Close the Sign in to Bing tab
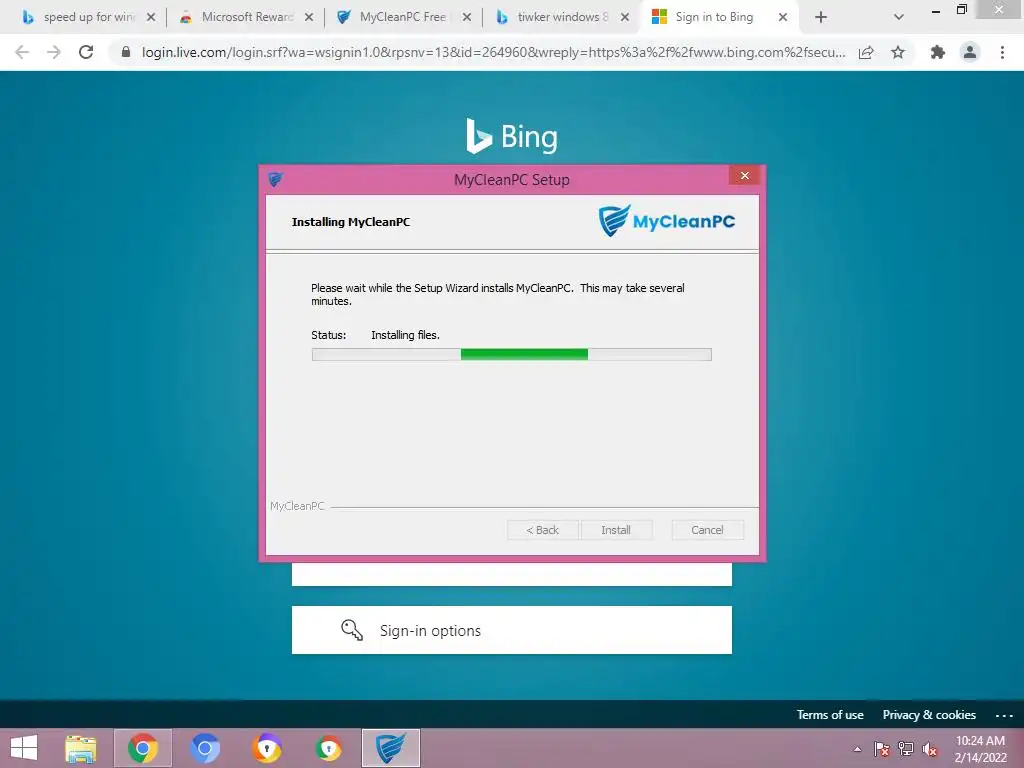This screenshot has width=1024, height=768. (782, 17)
